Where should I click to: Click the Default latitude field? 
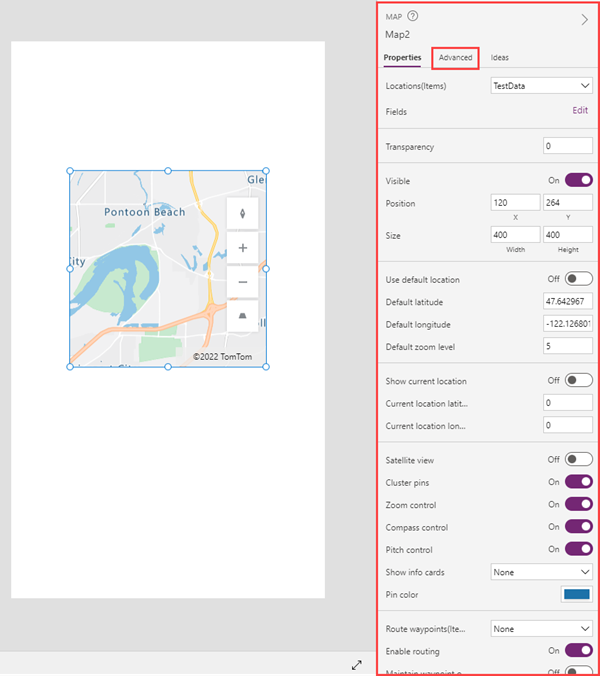point(568,301)
